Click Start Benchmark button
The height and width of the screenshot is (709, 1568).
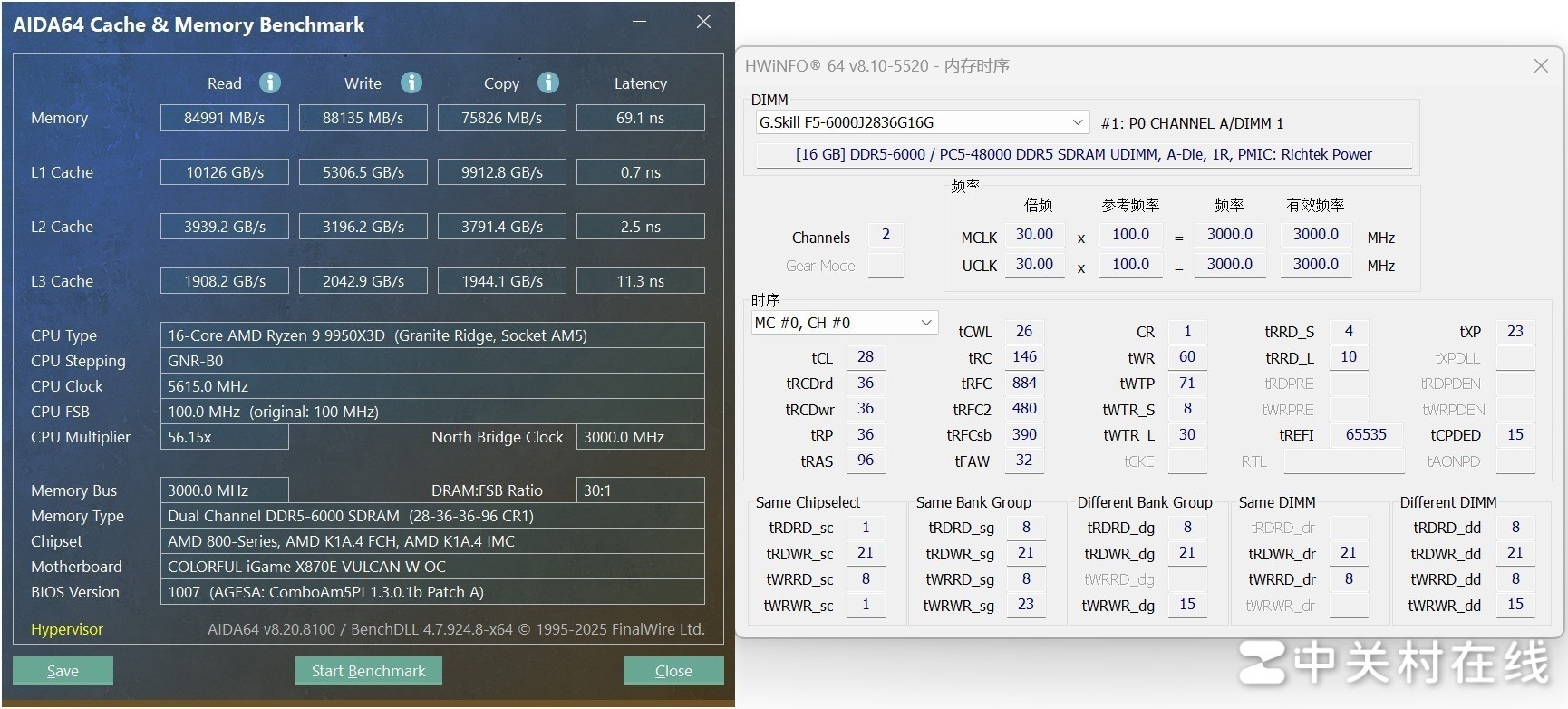369,671
